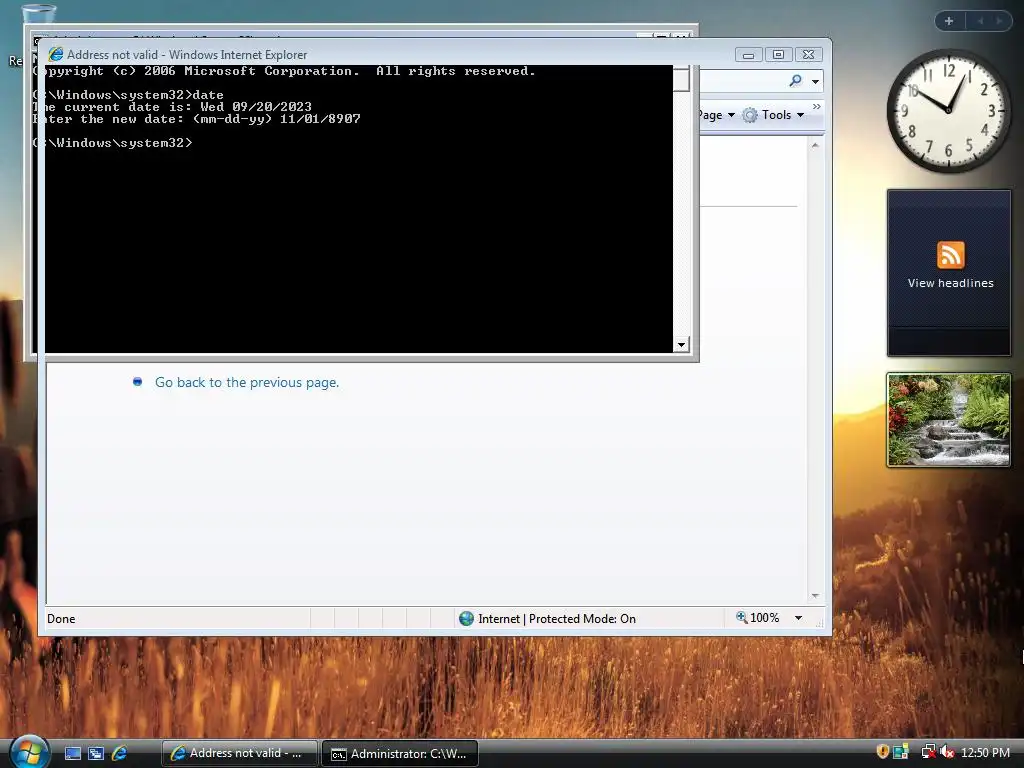Screen dimensions: 1024x768
Task: Click 'Internet | Protected Mode: On' status
Action: click(547, 618)
